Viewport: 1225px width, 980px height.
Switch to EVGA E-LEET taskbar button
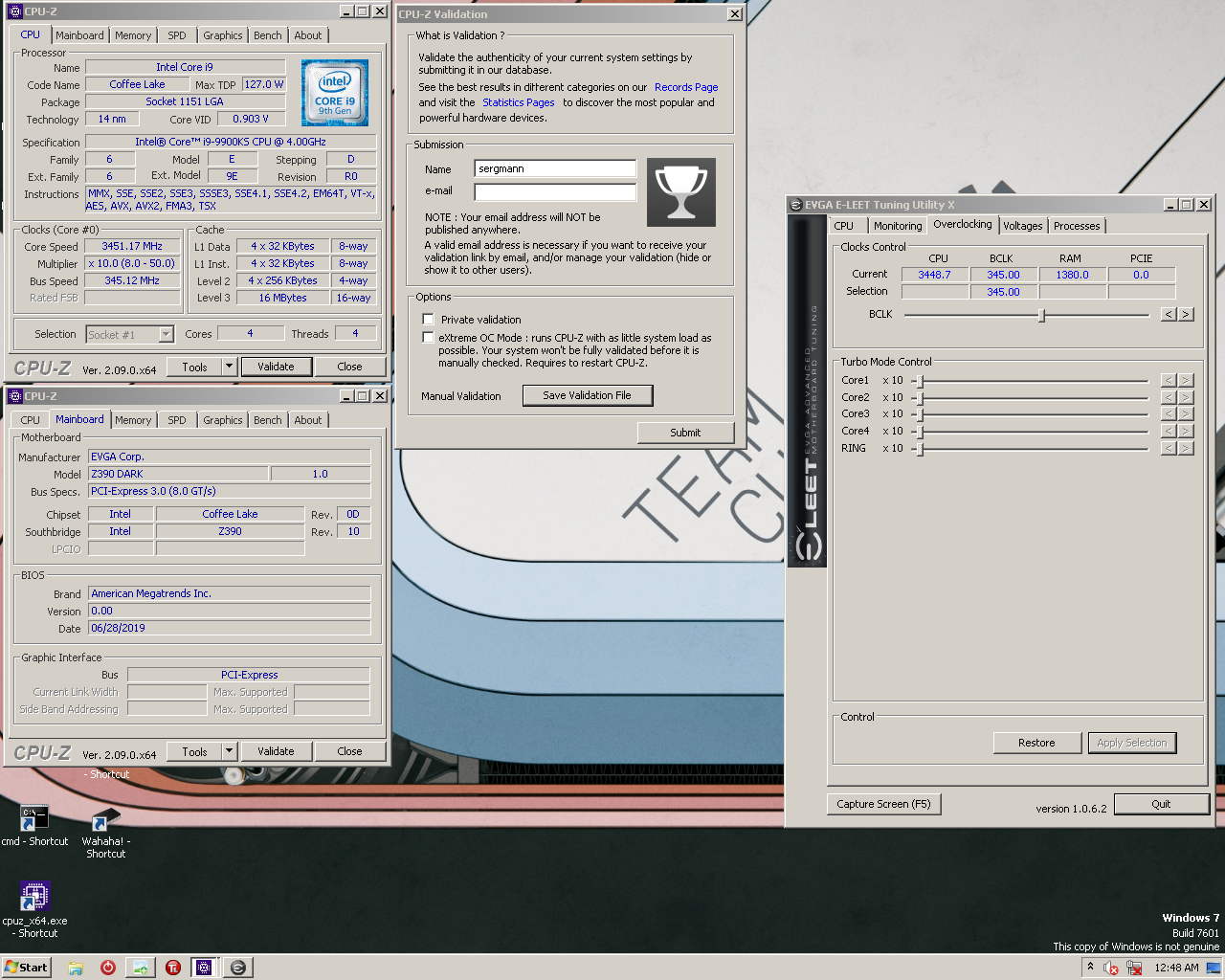pos(237,968)
